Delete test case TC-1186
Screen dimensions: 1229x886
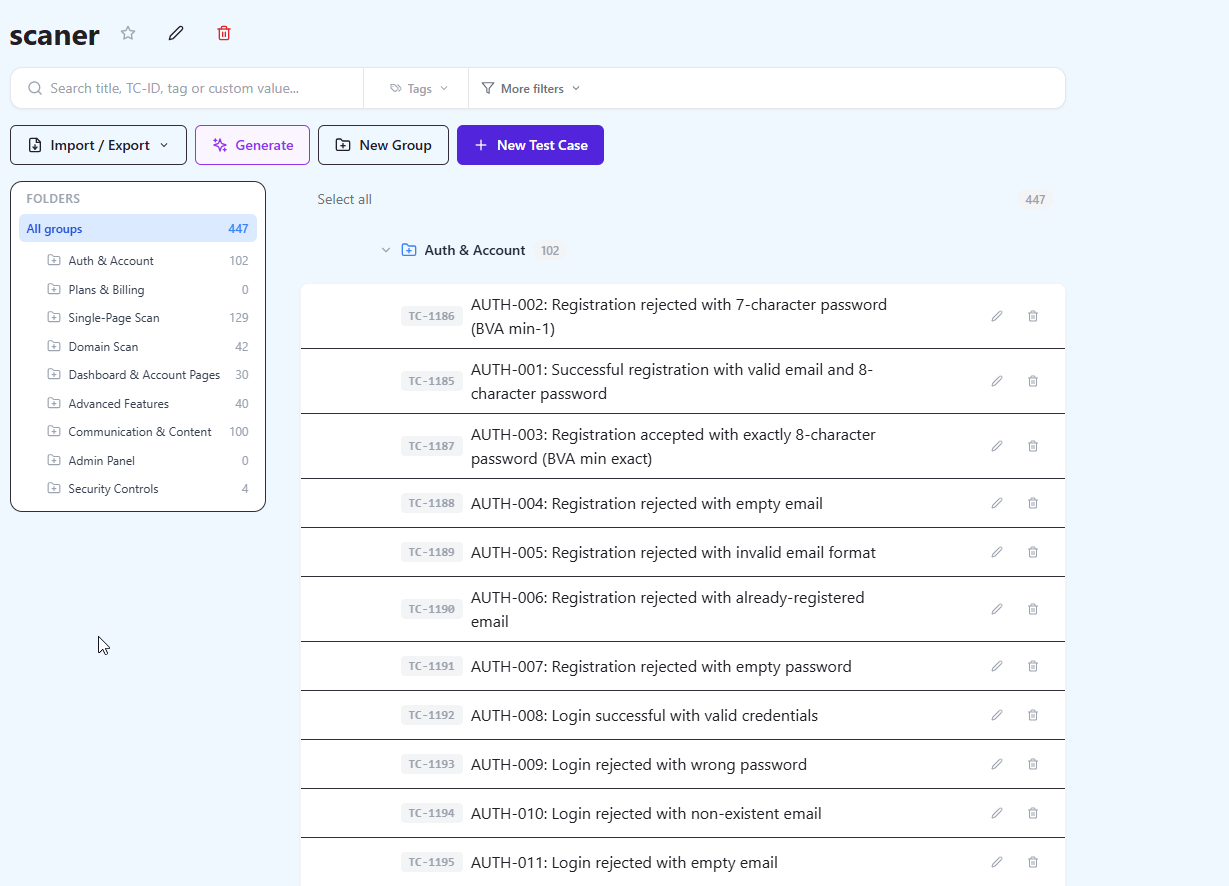[1033, 316]
